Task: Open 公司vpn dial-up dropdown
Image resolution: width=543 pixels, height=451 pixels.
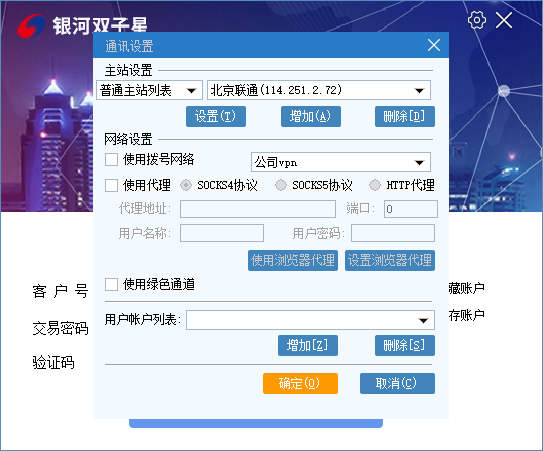Action: (x=341, y=162)
